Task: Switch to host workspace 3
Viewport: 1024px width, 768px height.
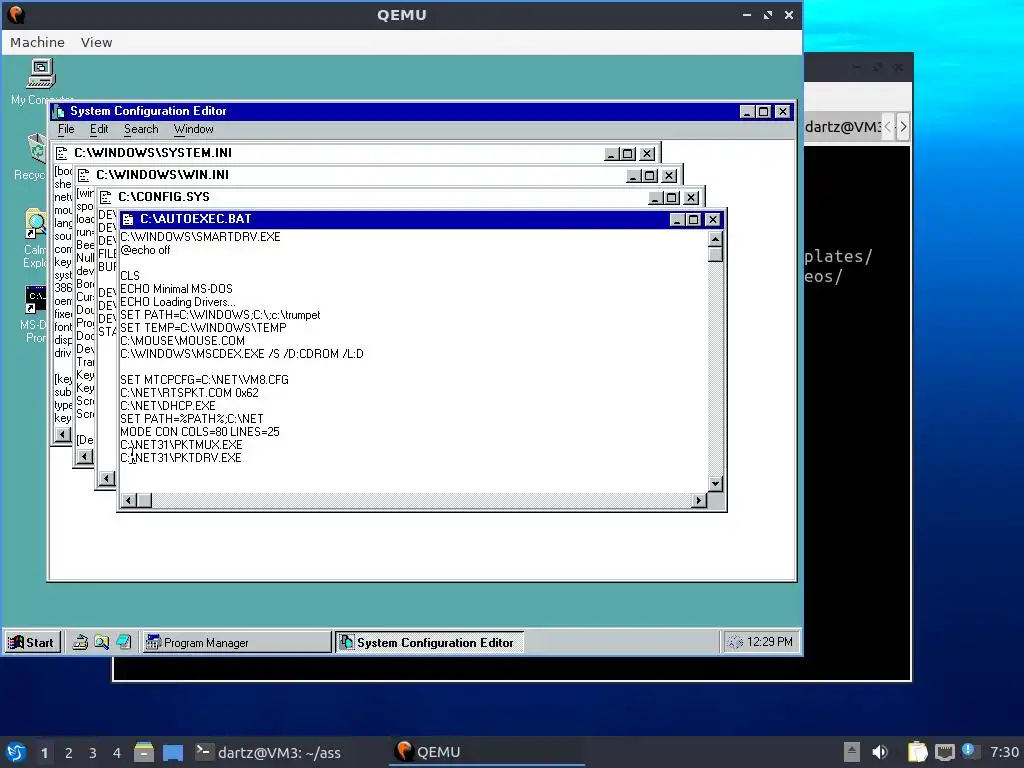Action: click(x=93, y=753)
